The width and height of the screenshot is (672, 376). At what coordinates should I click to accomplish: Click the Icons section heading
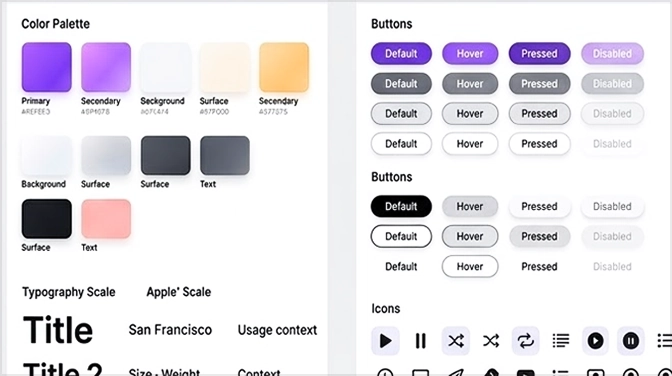coord(386,309)
